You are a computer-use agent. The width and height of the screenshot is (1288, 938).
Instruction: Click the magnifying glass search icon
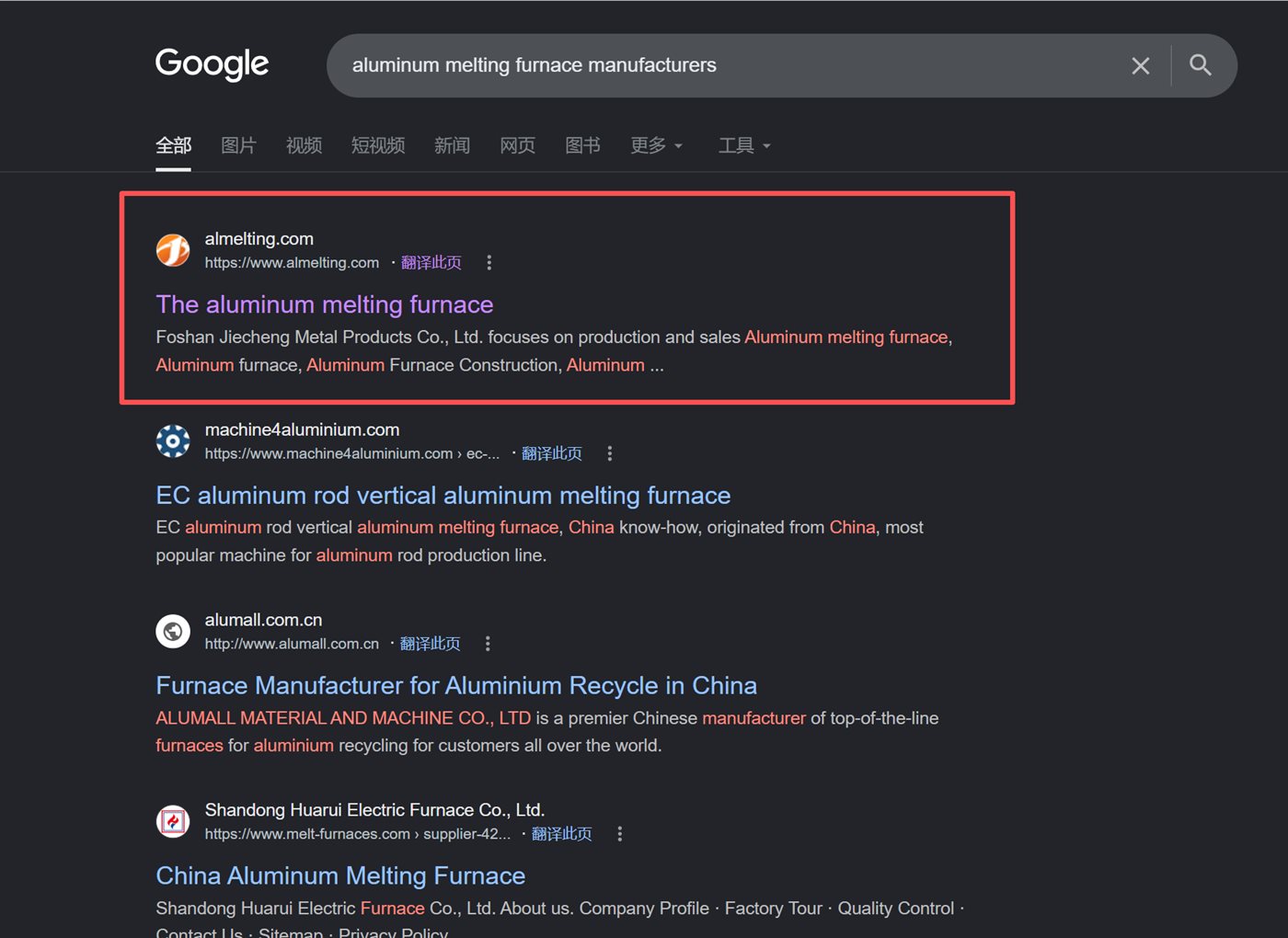[x=1200, y=65]
